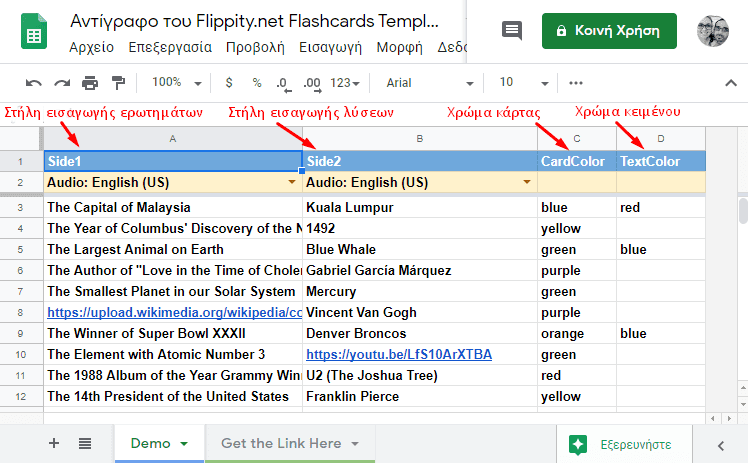Screen dimensions: 748x463
Task: Select row 12 header
Action: point(21,396)
